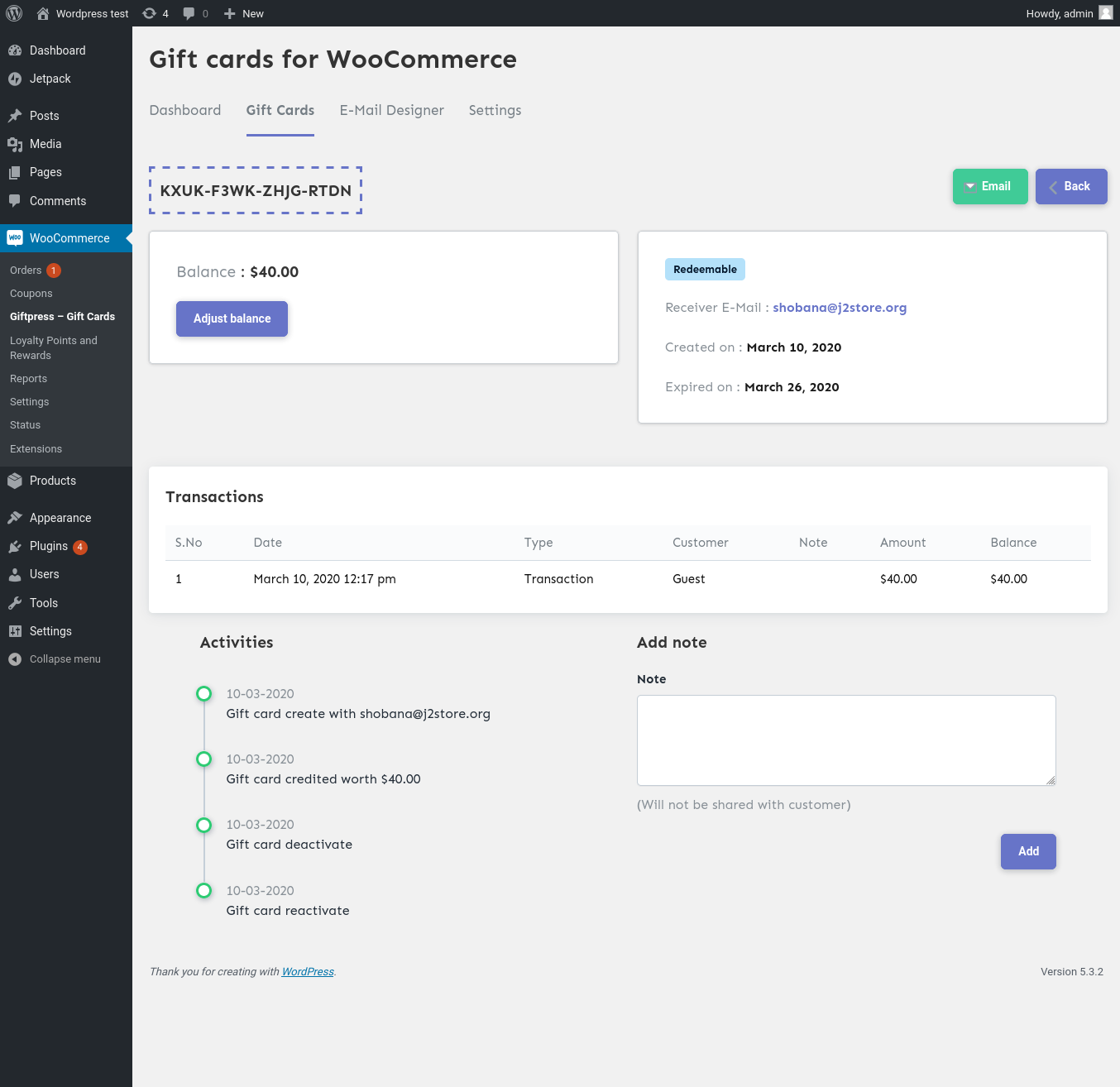The image size is (1120, 1087).
Task: Open WooCommerce Status submenu item
Action: (26, 425)
